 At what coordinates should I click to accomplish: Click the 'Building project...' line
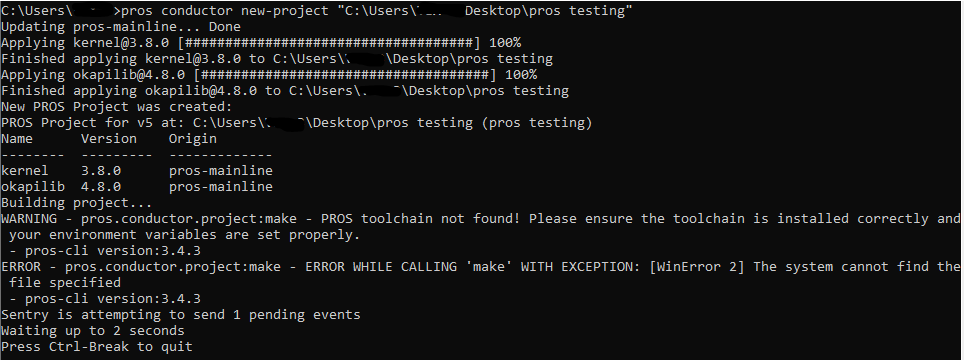click(76, 202)
